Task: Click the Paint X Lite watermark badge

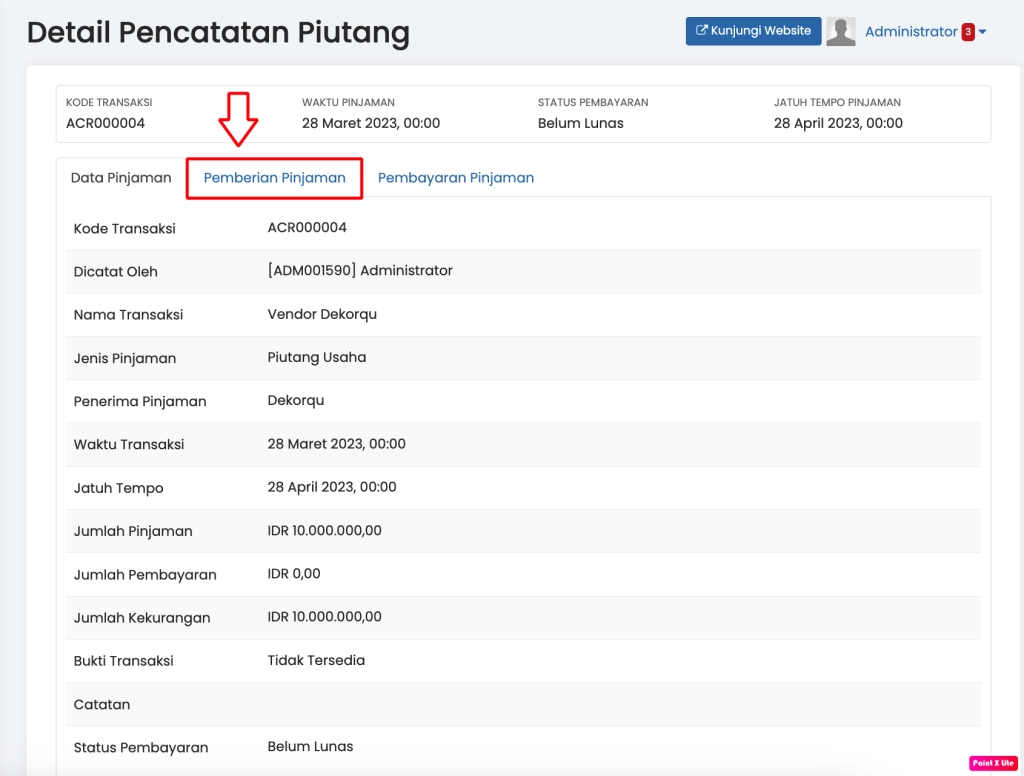Action: tap(993, 763)
